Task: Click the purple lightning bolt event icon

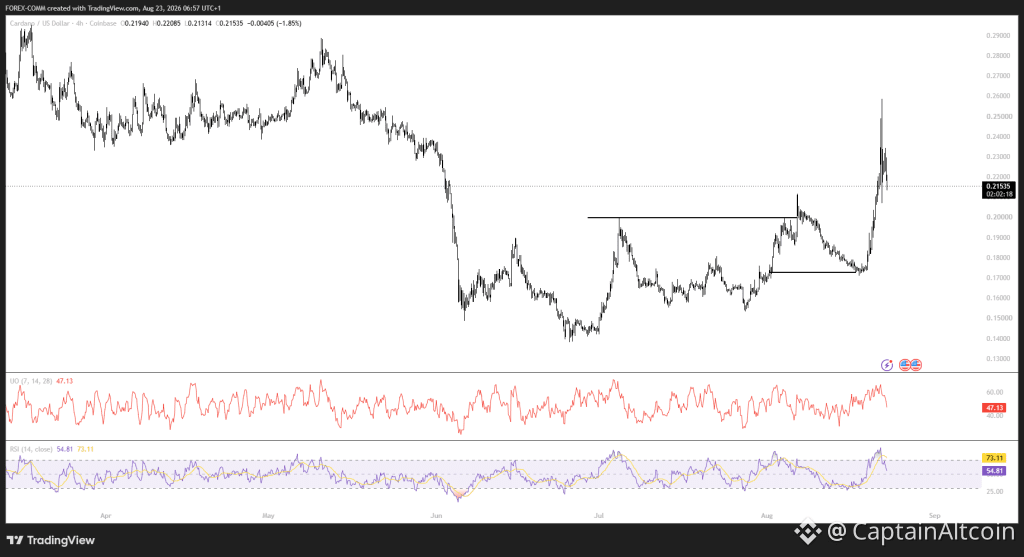Action: pos(887,365)
